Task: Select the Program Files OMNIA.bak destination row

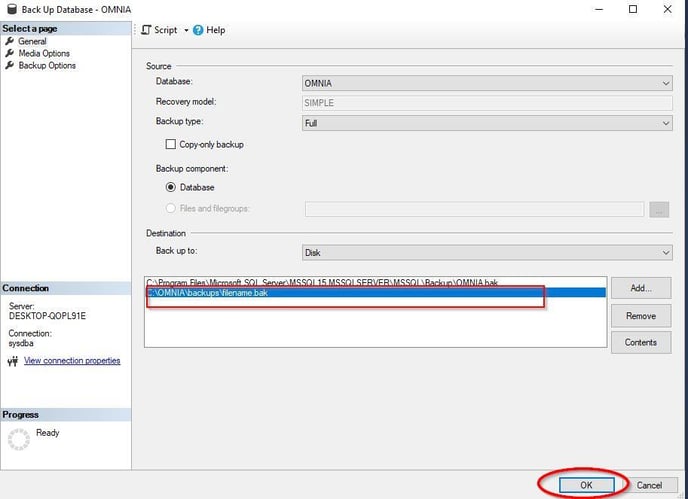Action: coord(376,283)
